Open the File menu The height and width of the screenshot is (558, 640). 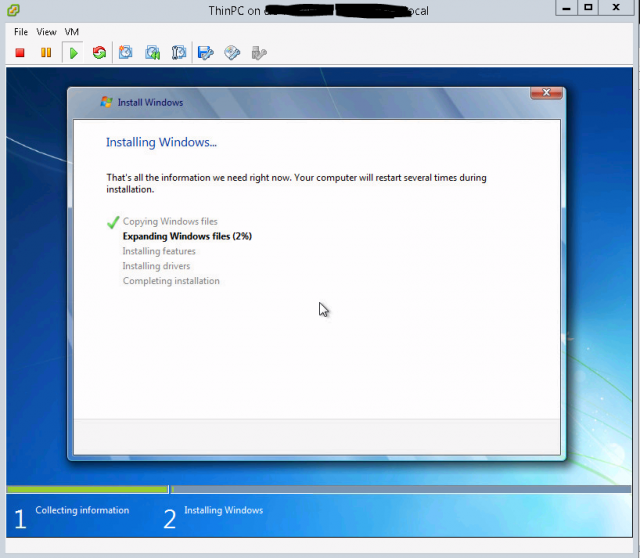pyautogui.click(x=21, y=32)
